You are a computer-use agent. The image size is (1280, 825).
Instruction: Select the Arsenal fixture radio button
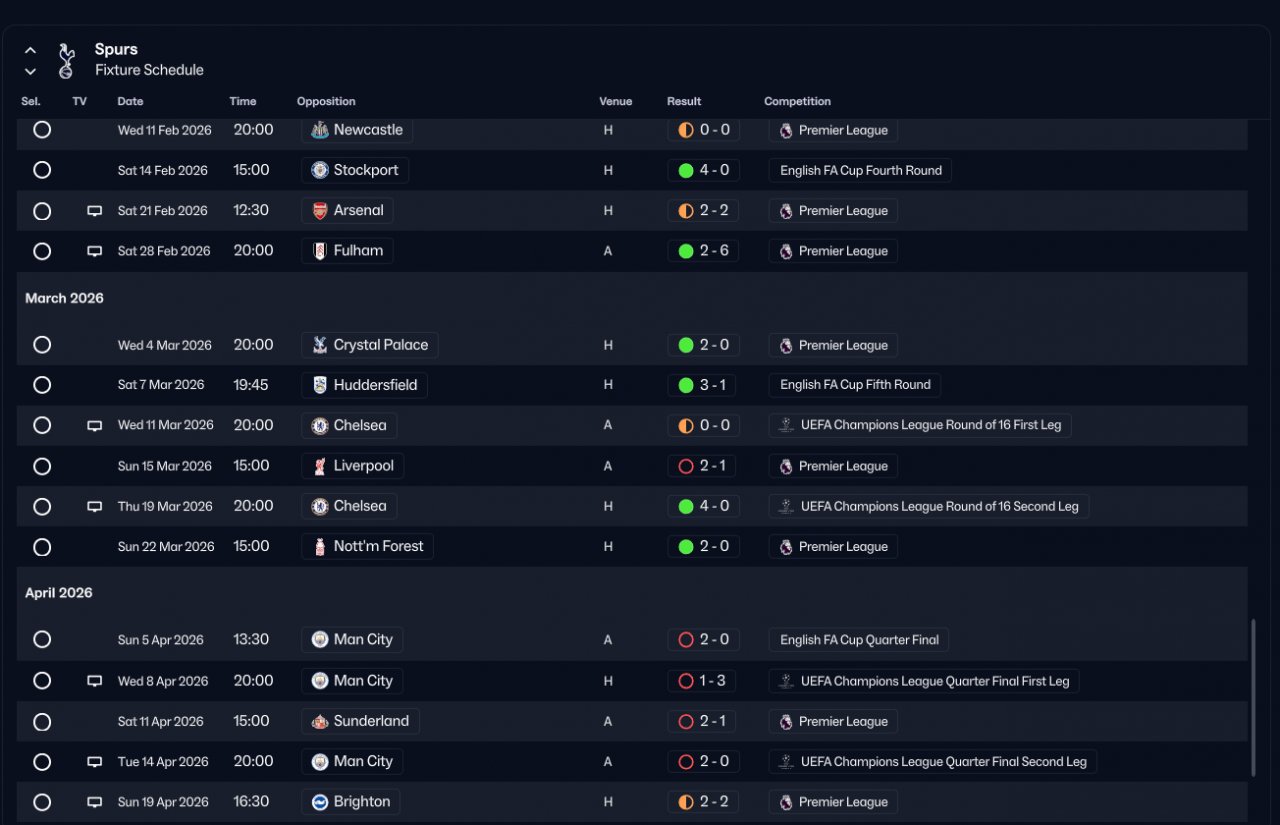click(42, 211)
